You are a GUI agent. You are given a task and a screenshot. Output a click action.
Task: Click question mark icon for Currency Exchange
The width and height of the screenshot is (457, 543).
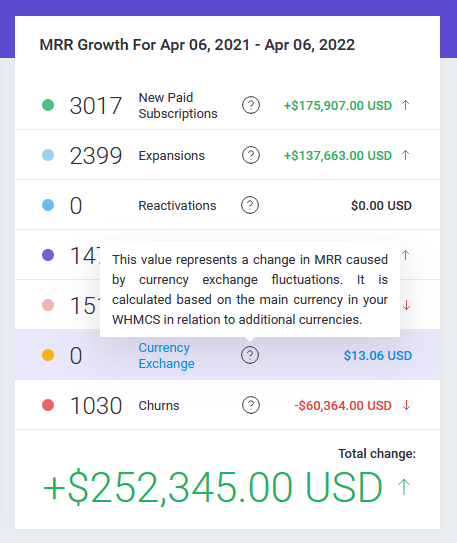pos(250,355)
